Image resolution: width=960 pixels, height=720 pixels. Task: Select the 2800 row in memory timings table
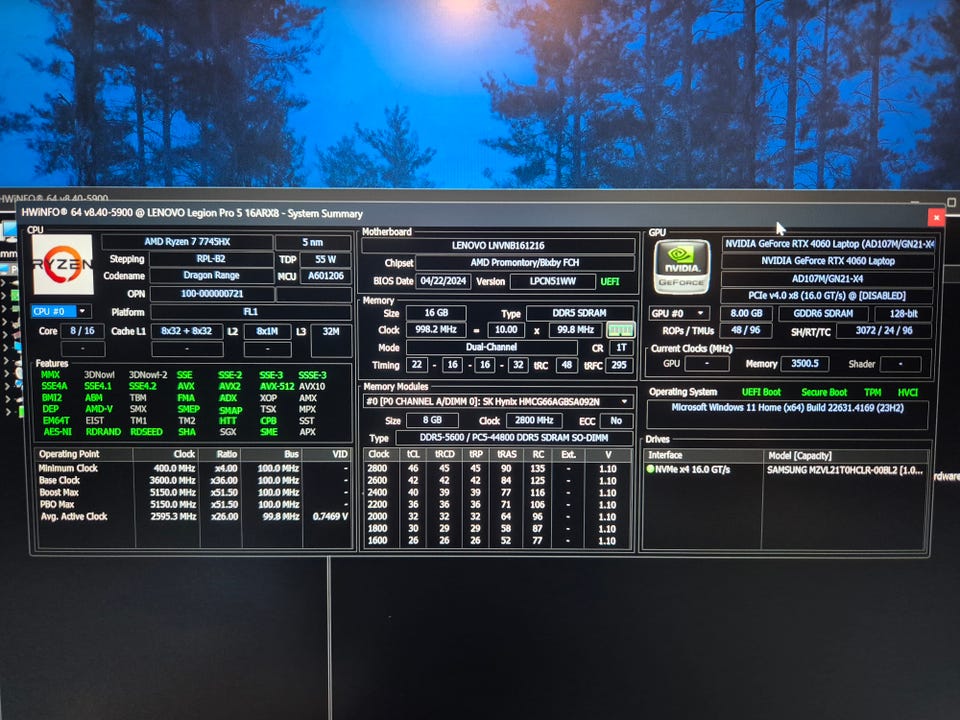coord(497,468)
